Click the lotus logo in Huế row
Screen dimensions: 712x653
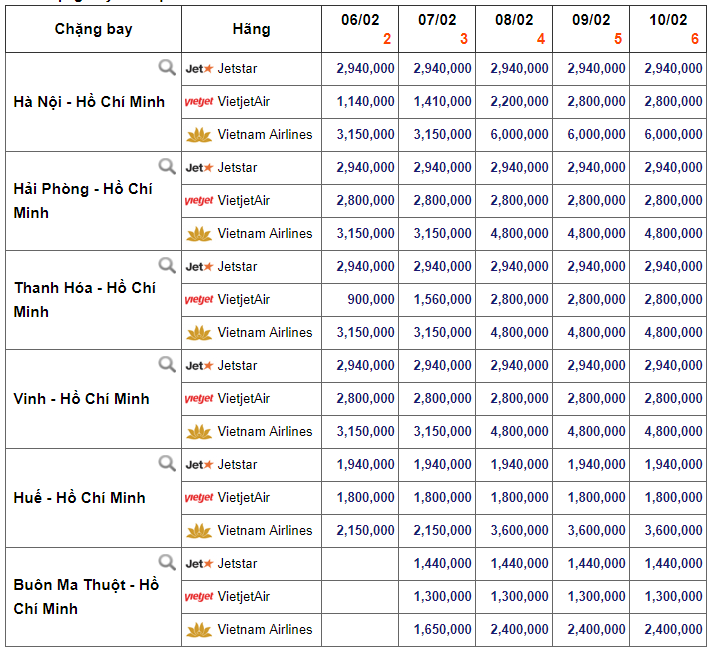coord(199,531)
